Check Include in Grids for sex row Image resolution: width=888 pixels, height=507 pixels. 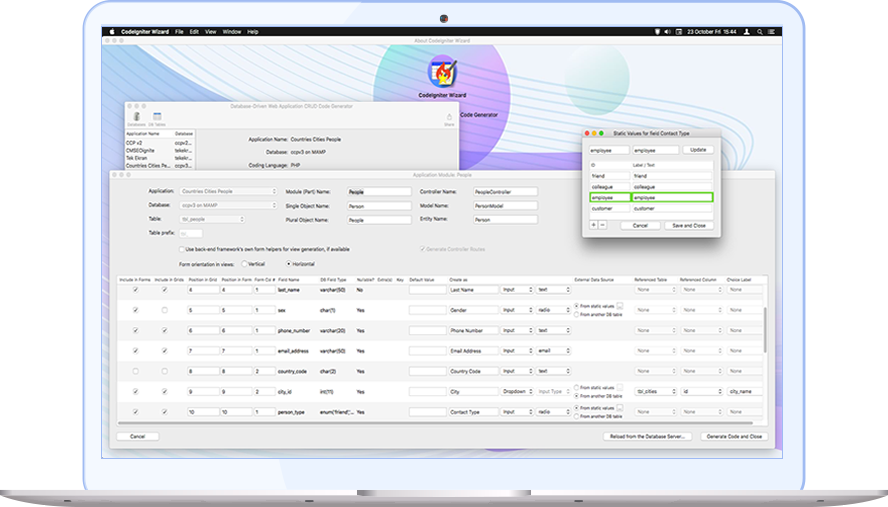164,310
